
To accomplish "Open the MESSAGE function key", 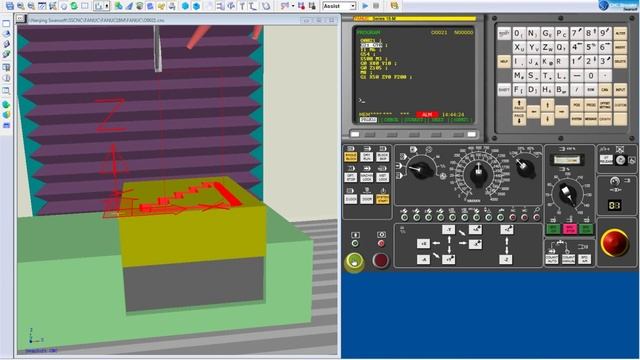I will (591, 119).
